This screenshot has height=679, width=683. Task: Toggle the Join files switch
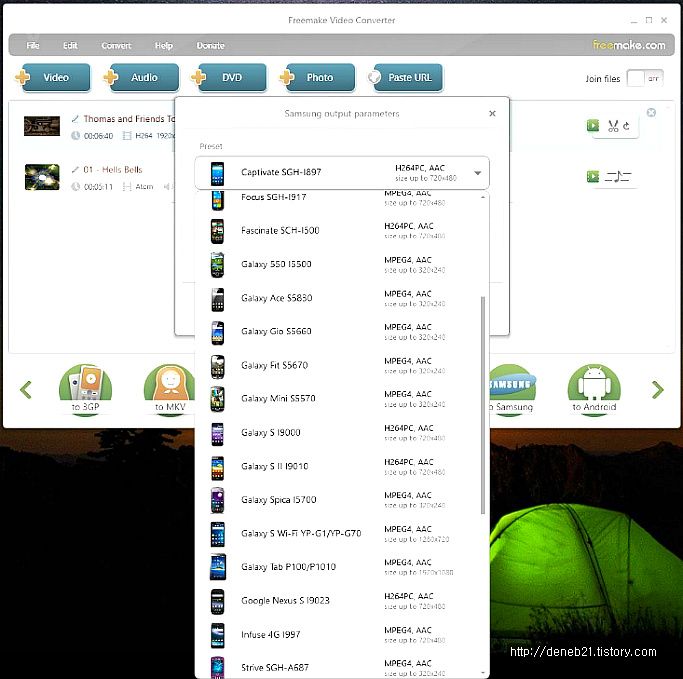[645, 78]
